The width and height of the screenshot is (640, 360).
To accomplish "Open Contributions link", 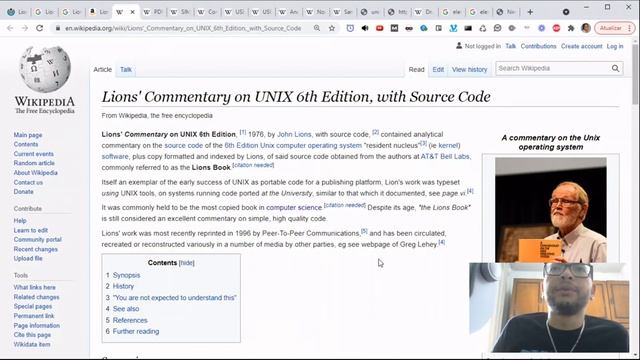I will point(538,46).
